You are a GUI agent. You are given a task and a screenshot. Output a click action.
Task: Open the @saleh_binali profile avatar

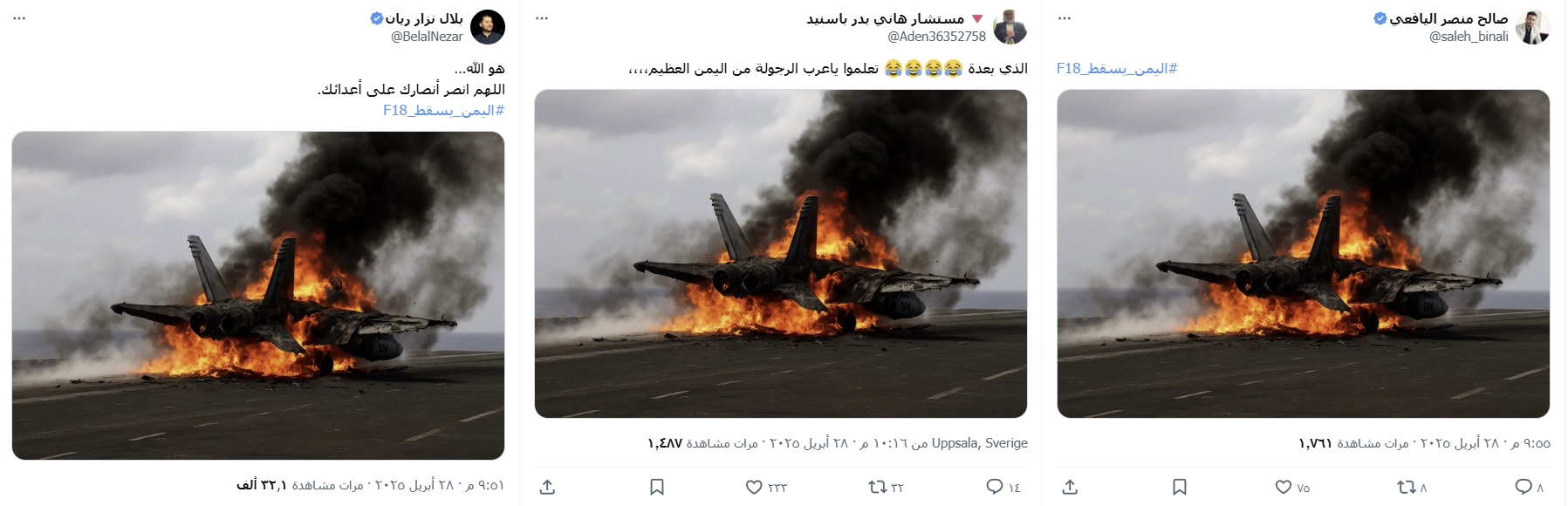point(1533,28)
